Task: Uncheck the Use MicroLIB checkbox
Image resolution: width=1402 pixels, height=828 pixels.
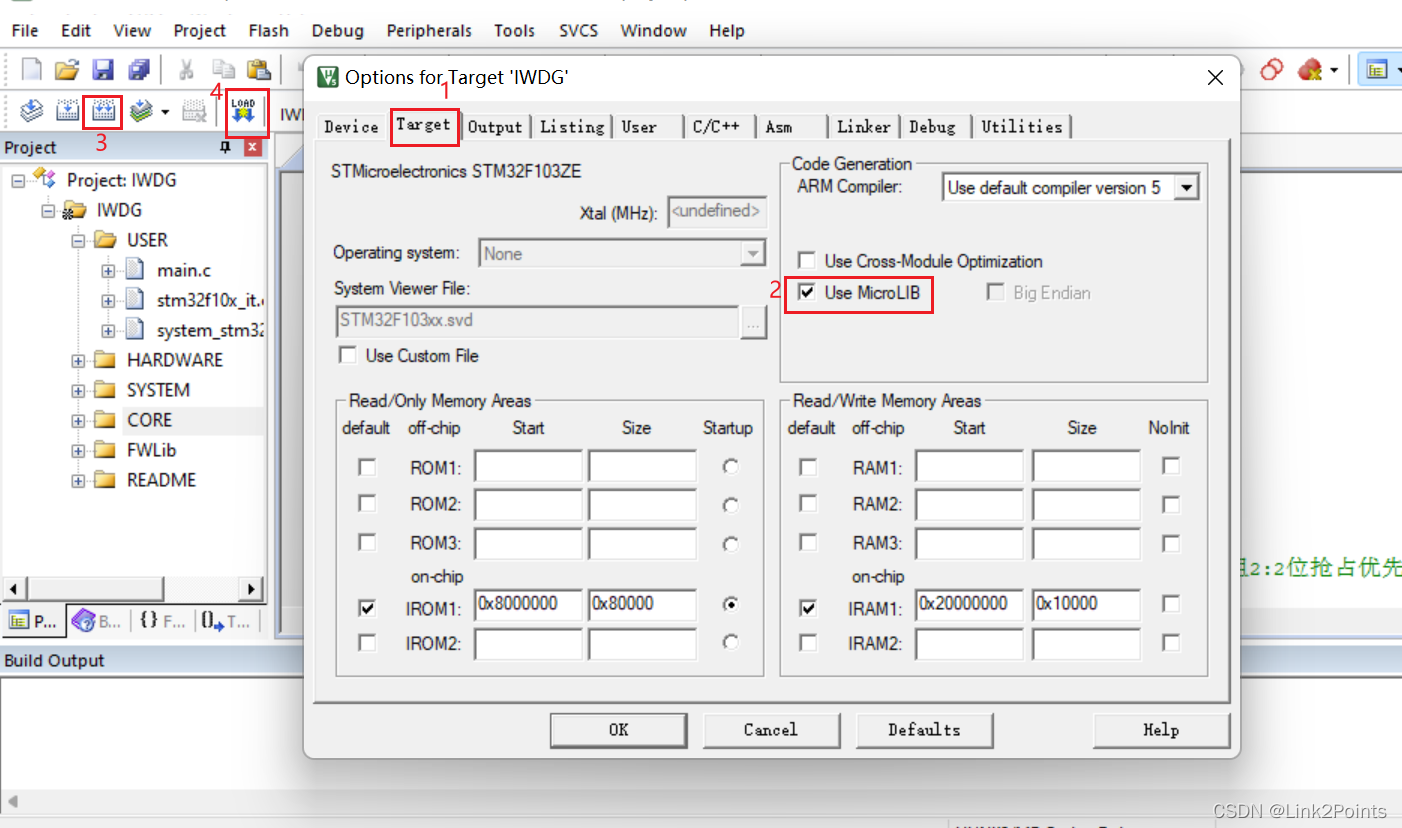Action: coord(806,293)
